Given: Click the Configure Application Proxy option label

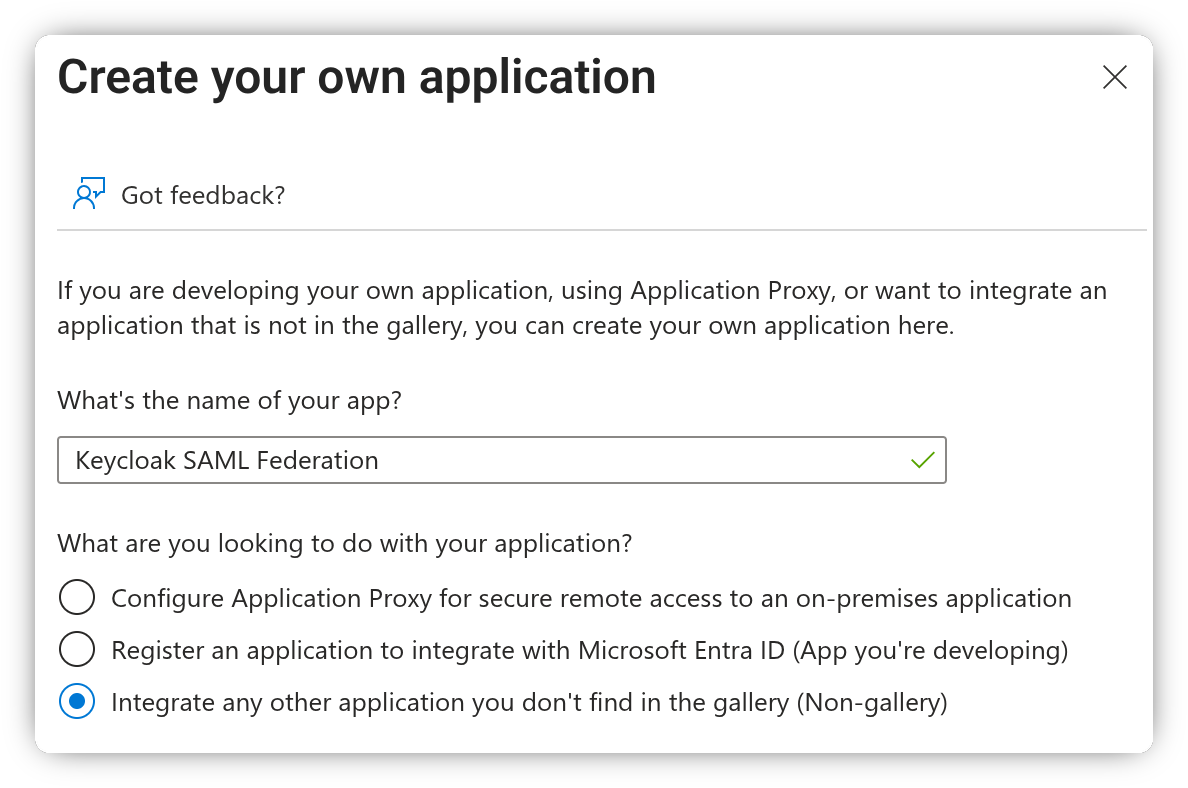Looking at the screenshot, I should pyautogui.click(x=590, y=598).
